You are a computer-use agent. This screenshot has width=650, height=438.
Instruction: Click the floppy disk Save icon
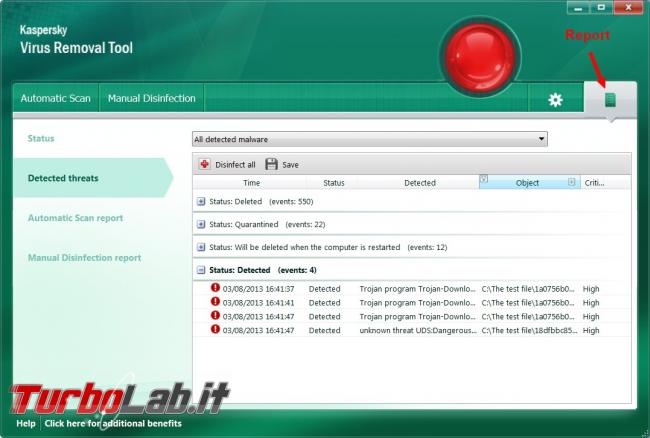(x=272, y=164)
